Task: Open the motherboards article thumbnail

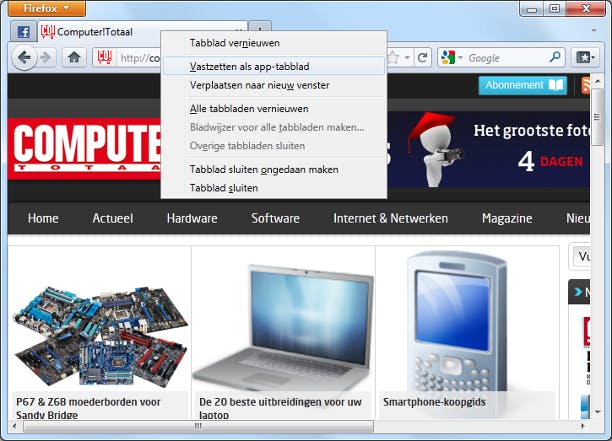Action: pyautogui.click(x=101, y=336)
